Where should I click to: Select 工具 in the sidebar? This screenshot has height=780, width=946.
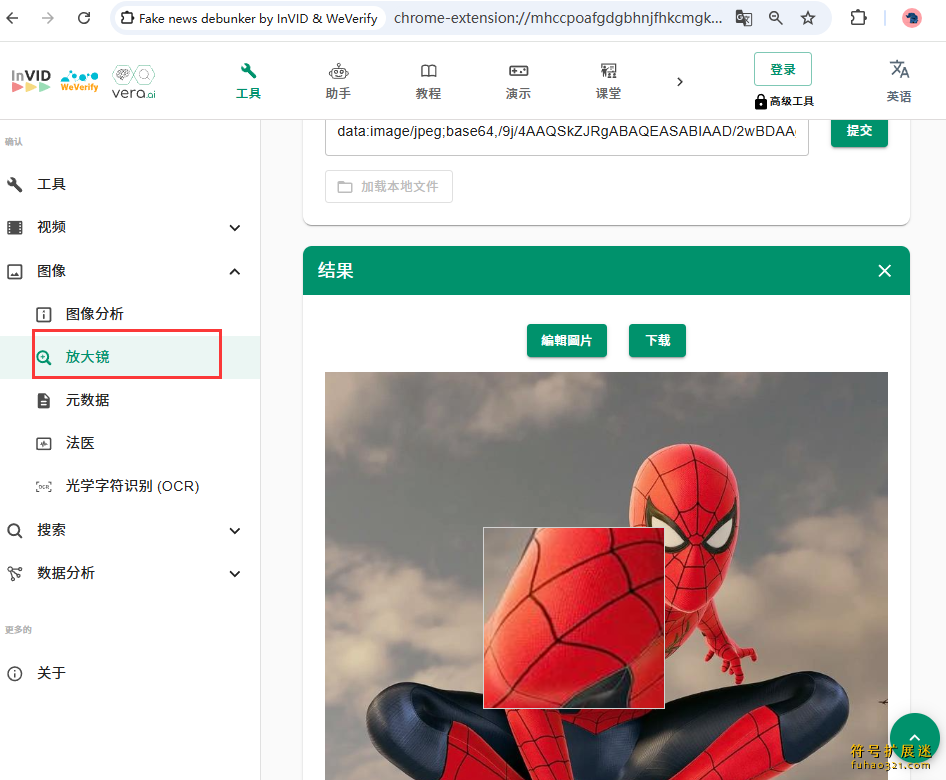click(130, 184)
